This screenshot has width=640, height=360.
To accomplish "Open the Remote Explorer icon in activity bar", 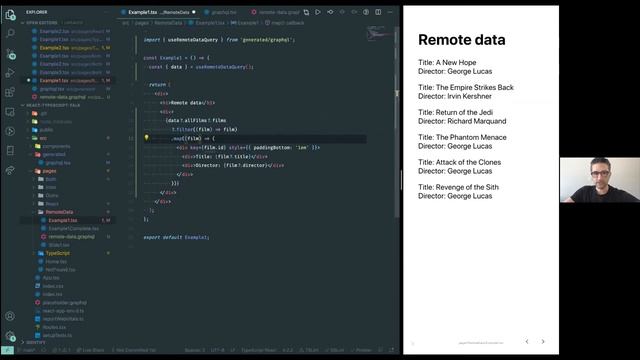I will point(10,112).
